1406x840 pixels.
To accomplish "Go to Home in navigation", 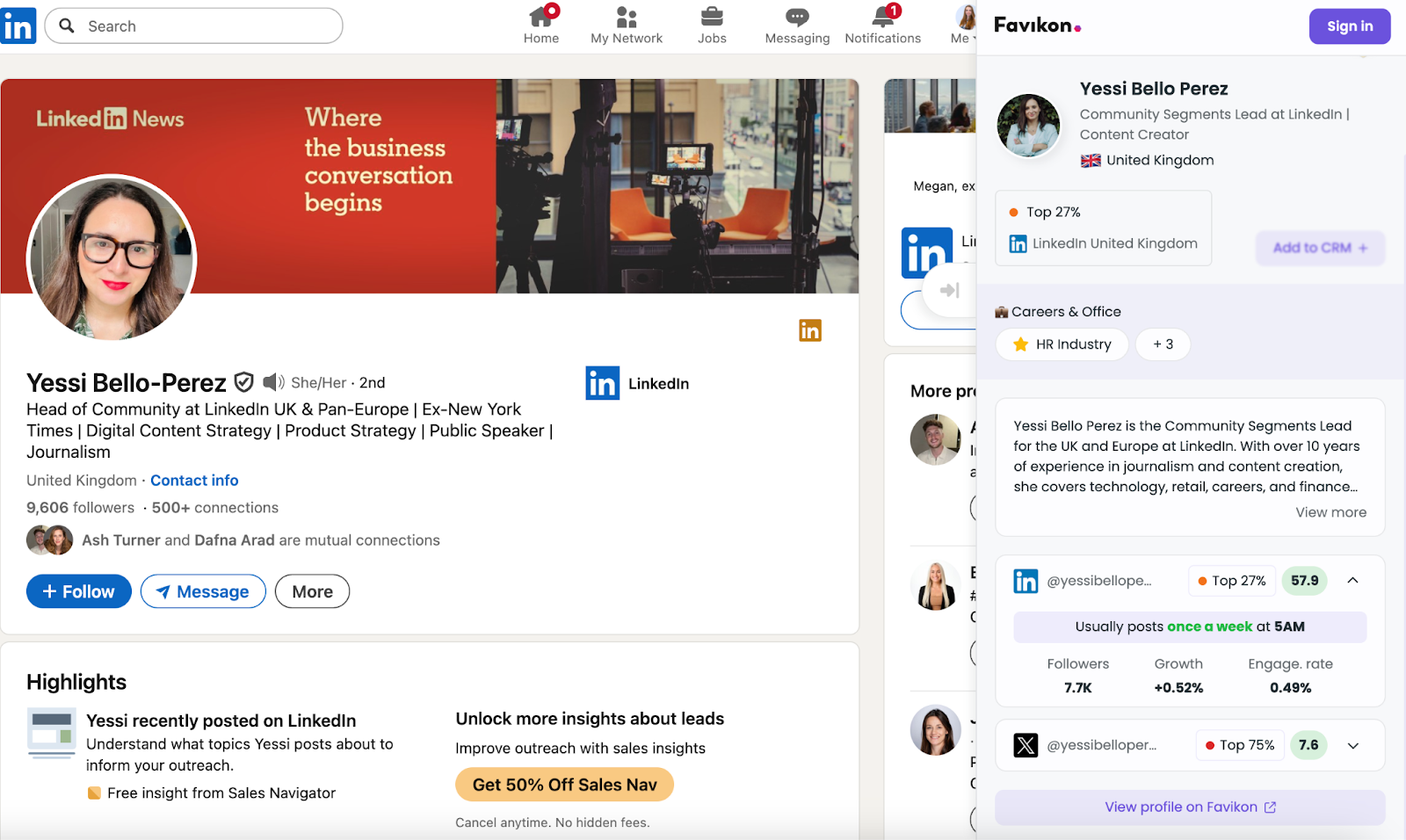I will (x=541, y=25).
